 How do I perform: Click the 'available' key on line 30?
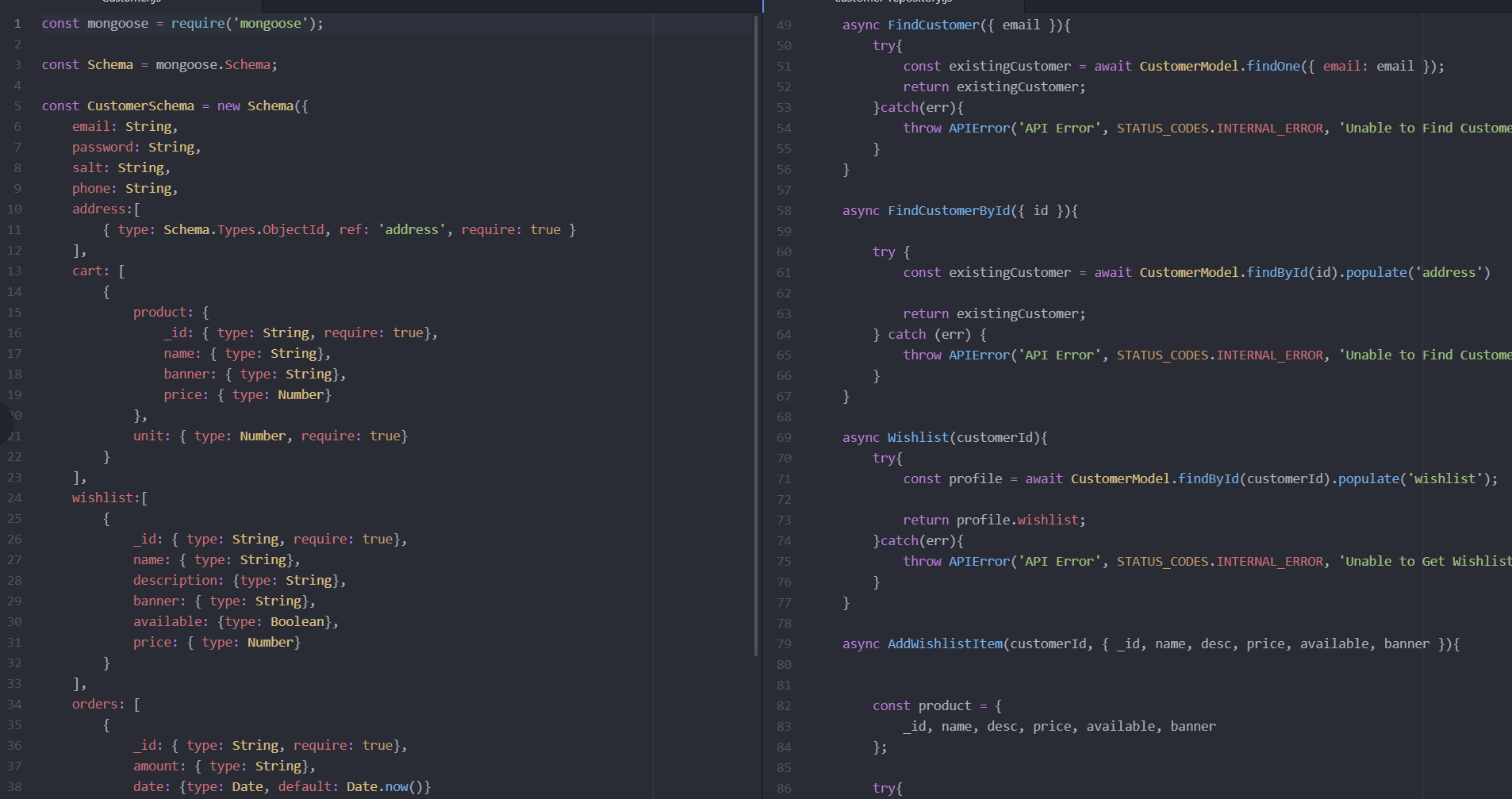(x=167, y=621)
